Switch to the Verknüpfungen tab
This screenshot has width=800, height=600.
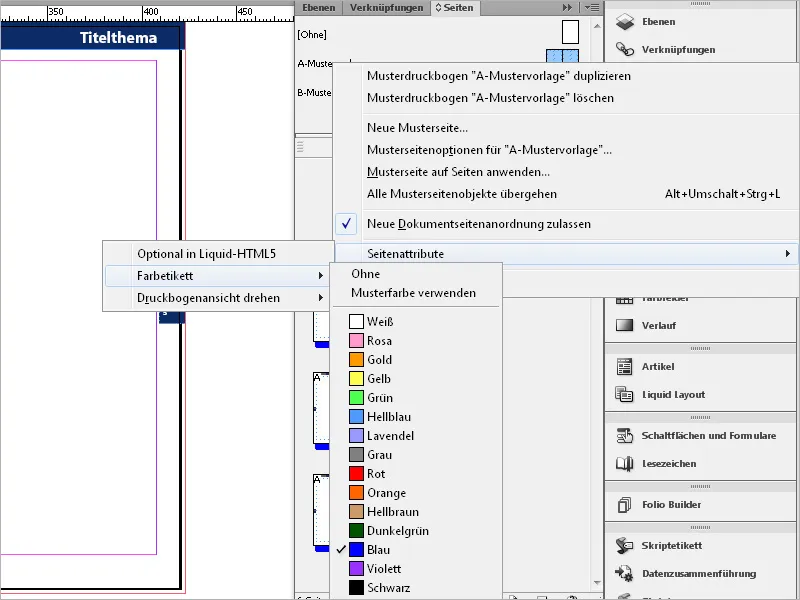tap(386, 8)
